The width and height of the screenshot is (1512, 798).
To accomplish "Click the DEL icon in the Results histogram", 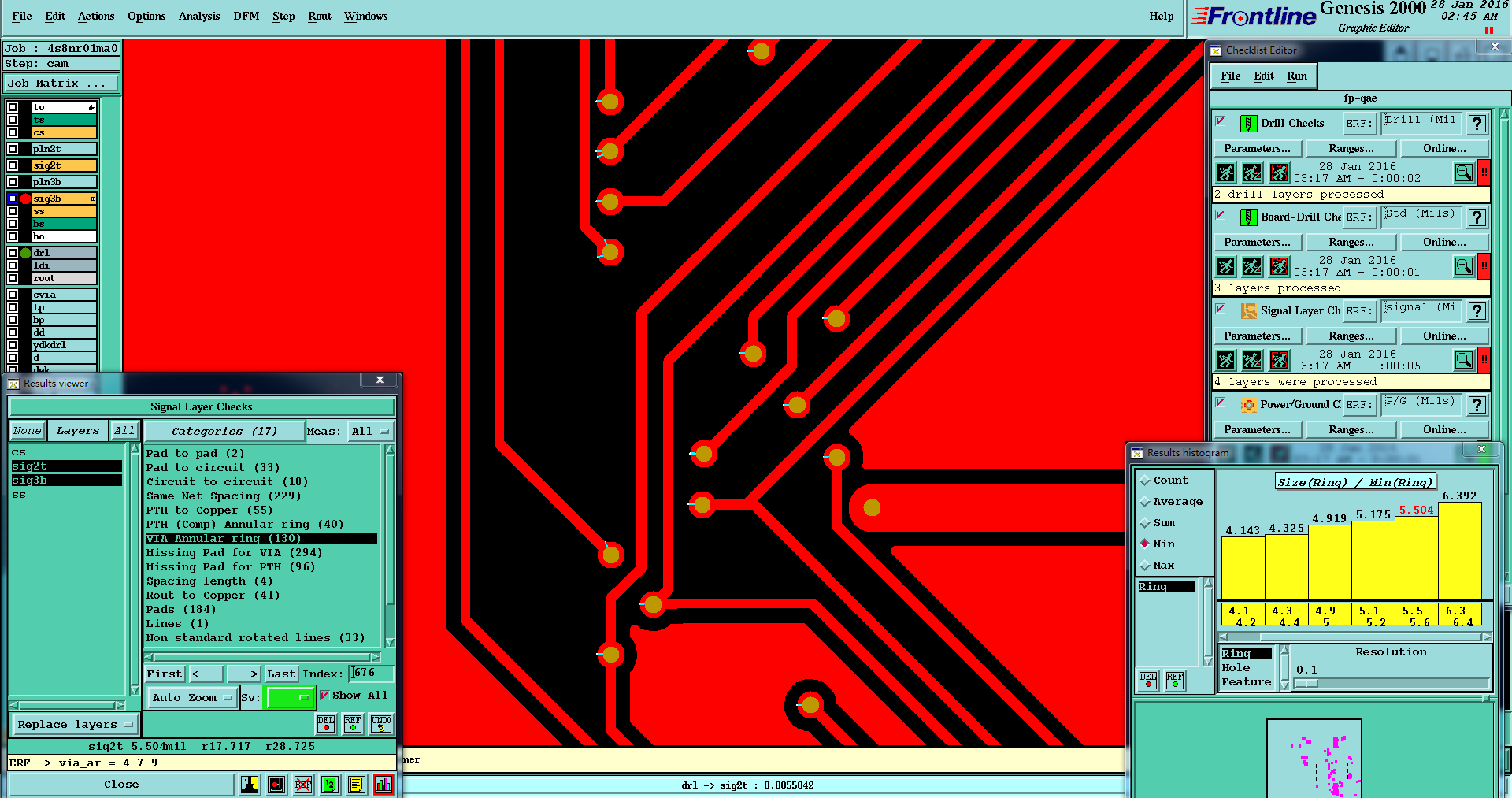I will click(x=1148, y=680).
